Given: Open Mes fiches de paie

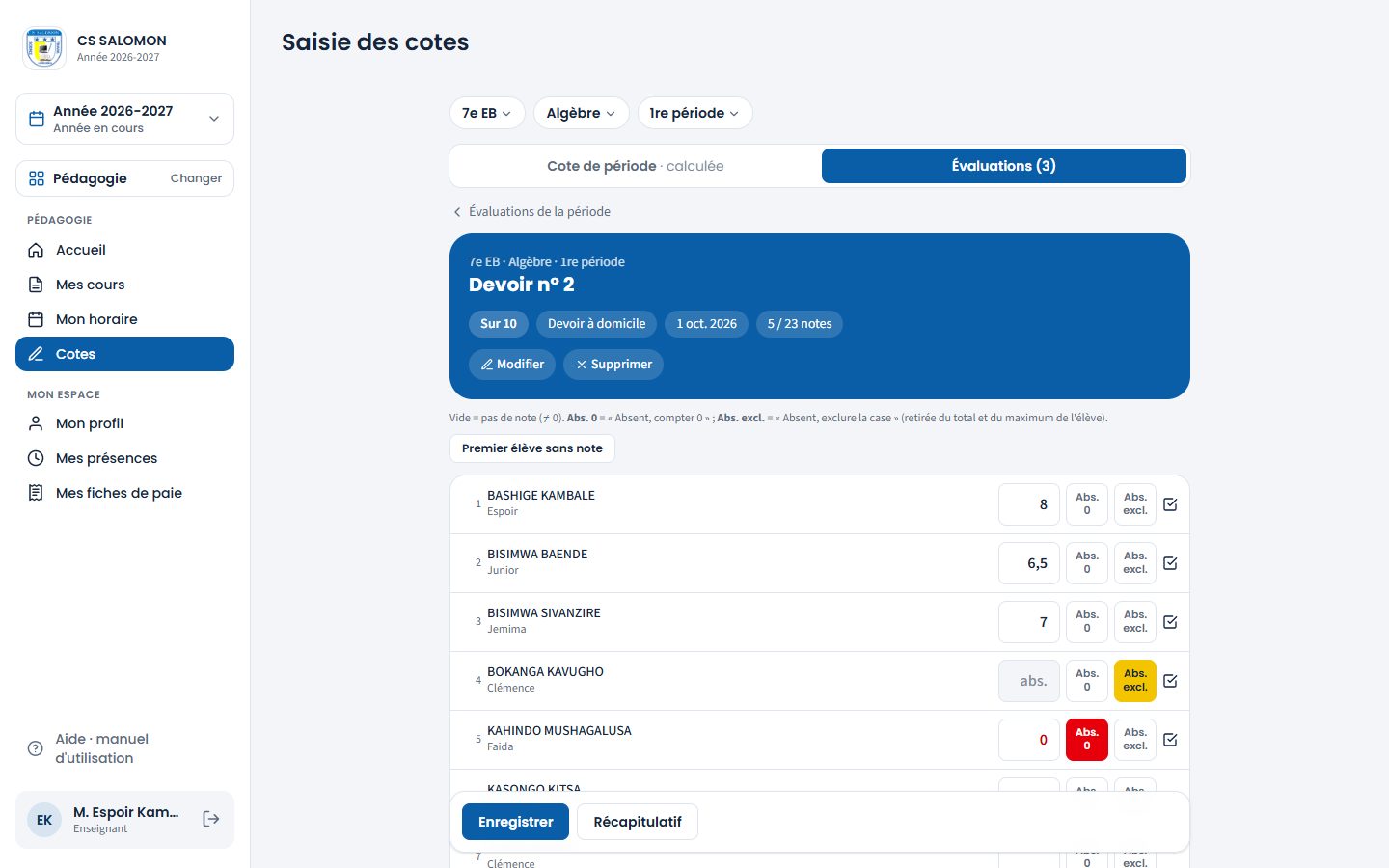Looking at the screenshot, I should tap(124, 493).
